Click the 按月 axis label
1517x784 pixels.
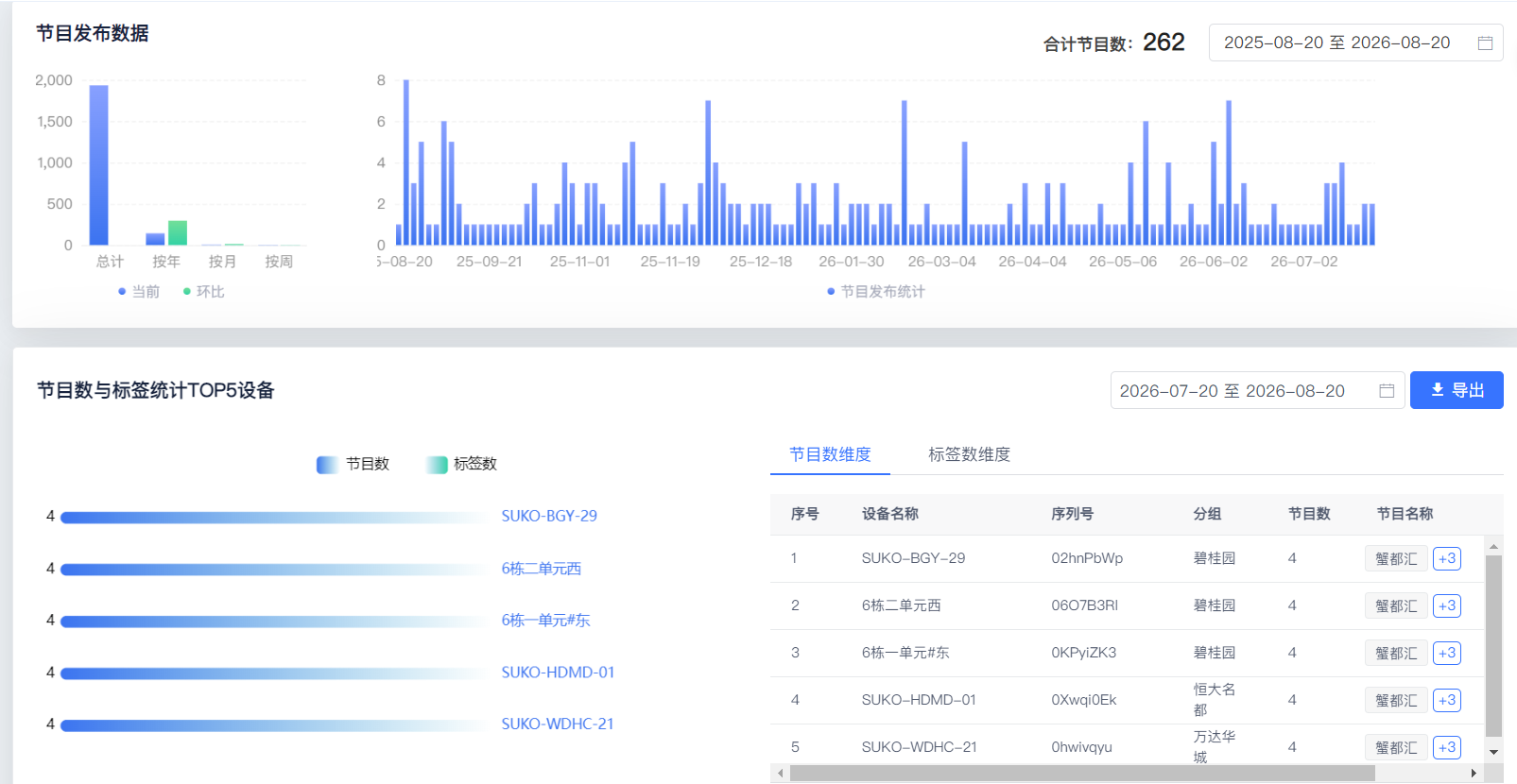pyautogui.click(x=222, y=262)
